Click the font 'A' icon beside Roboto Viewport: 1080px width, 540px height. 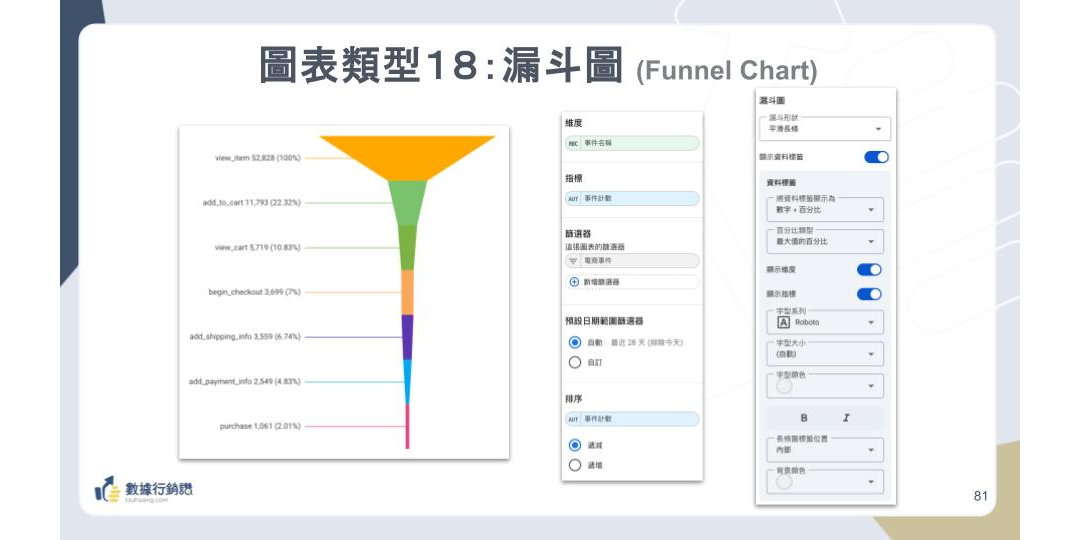(783, 322)
